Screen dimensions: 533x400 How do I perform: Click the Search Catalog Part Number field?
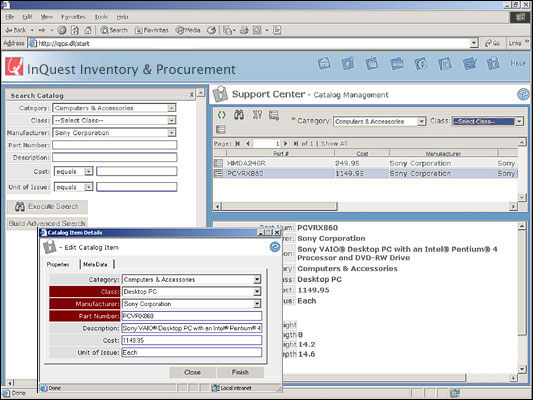[x=115, y=145]
